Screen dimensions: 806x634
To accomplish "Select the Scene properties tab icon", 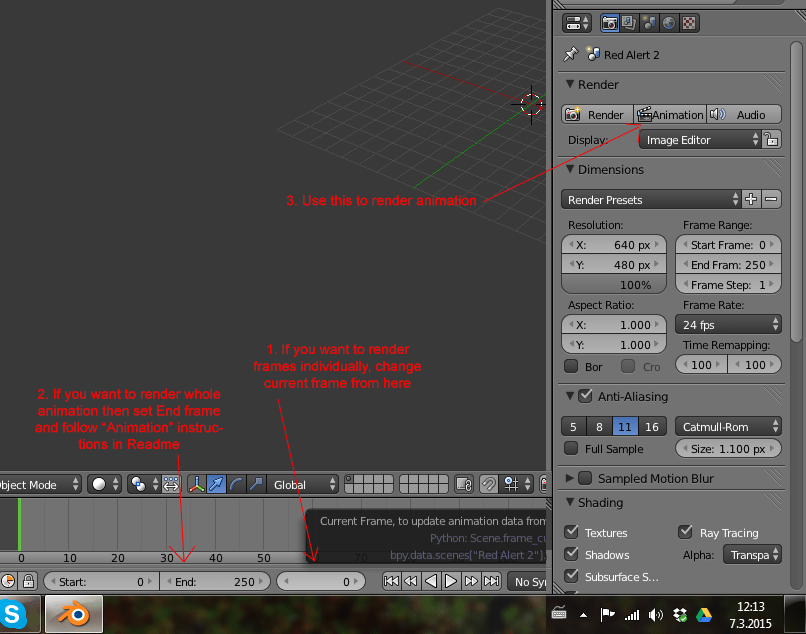I will click(x=649, y=22).
